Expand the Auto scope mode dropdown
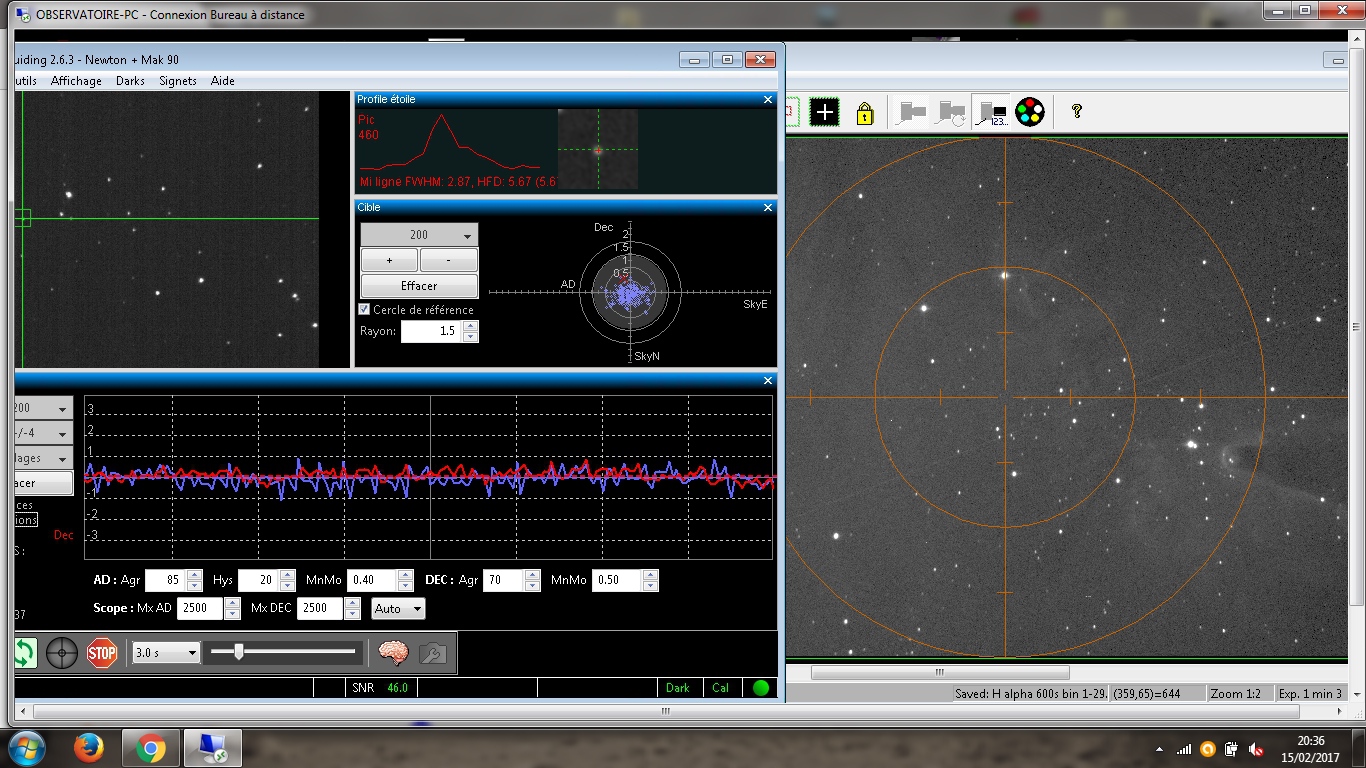The width and height of the screenshot is (1366, 768). click(x=398, y=608)
